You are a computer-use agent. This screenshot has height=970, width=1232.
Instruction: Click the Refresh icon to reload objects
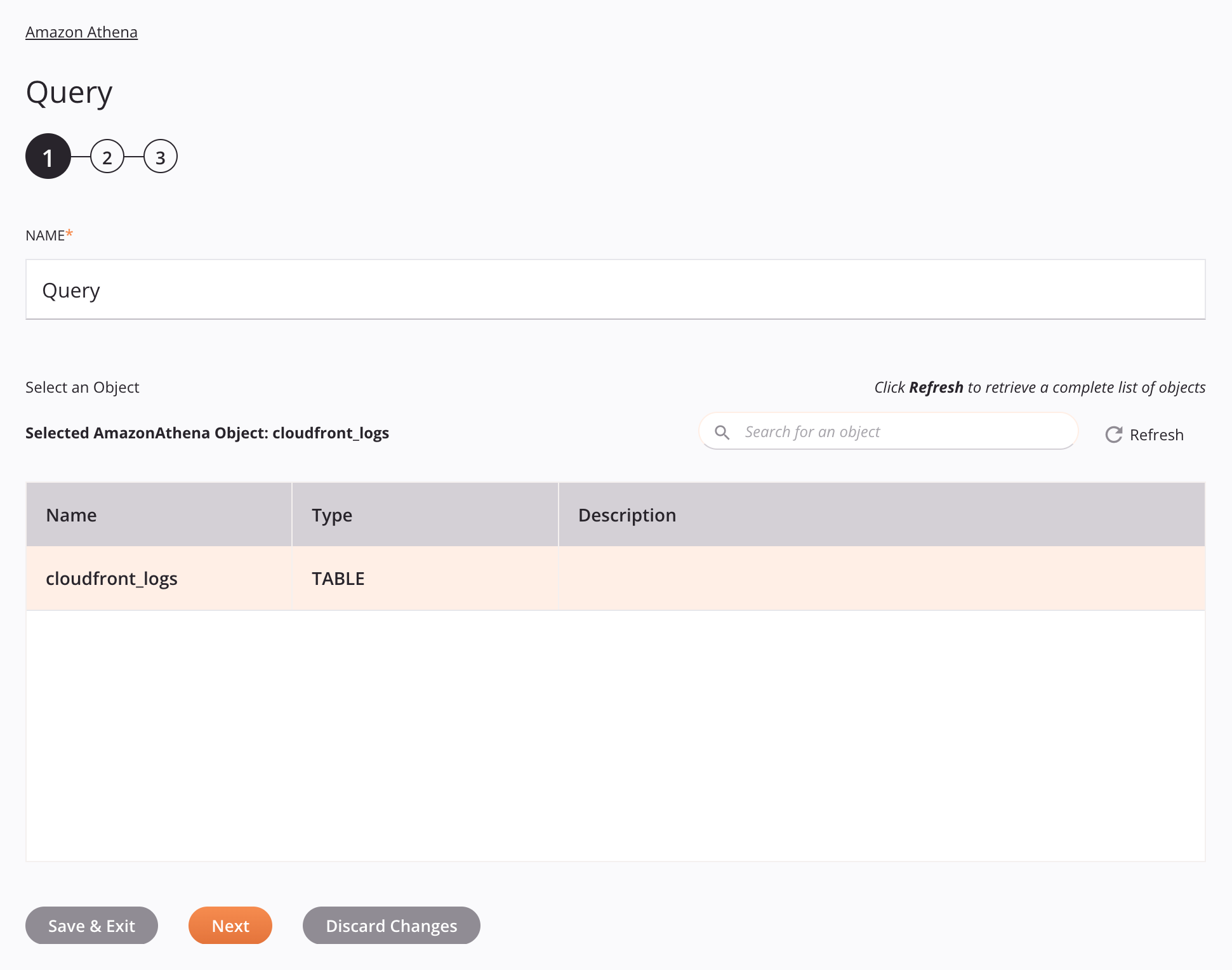coord(1112,434)
